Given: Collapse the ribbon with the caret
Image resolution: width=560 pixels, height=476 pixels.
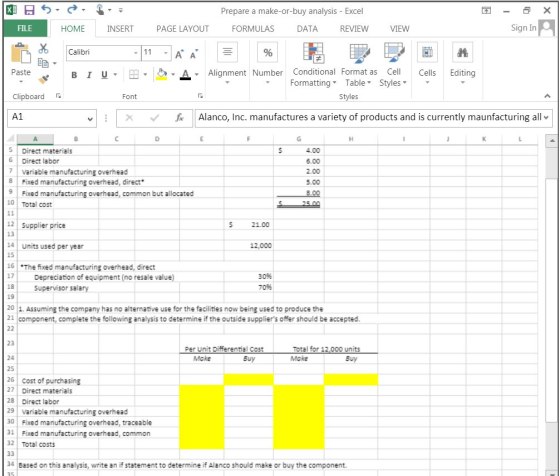Looking at the screenshot, I should tap(547, 96).
